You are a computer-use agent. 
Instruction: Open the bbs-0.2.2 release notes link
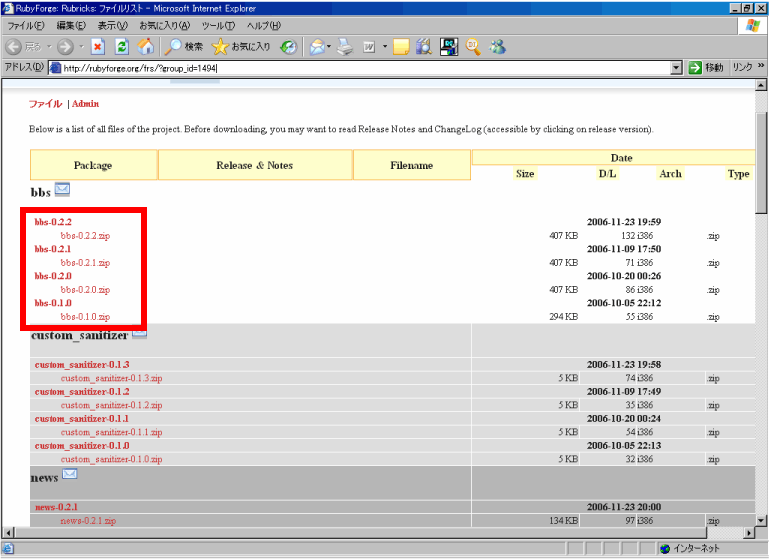(x=53, y=222)
